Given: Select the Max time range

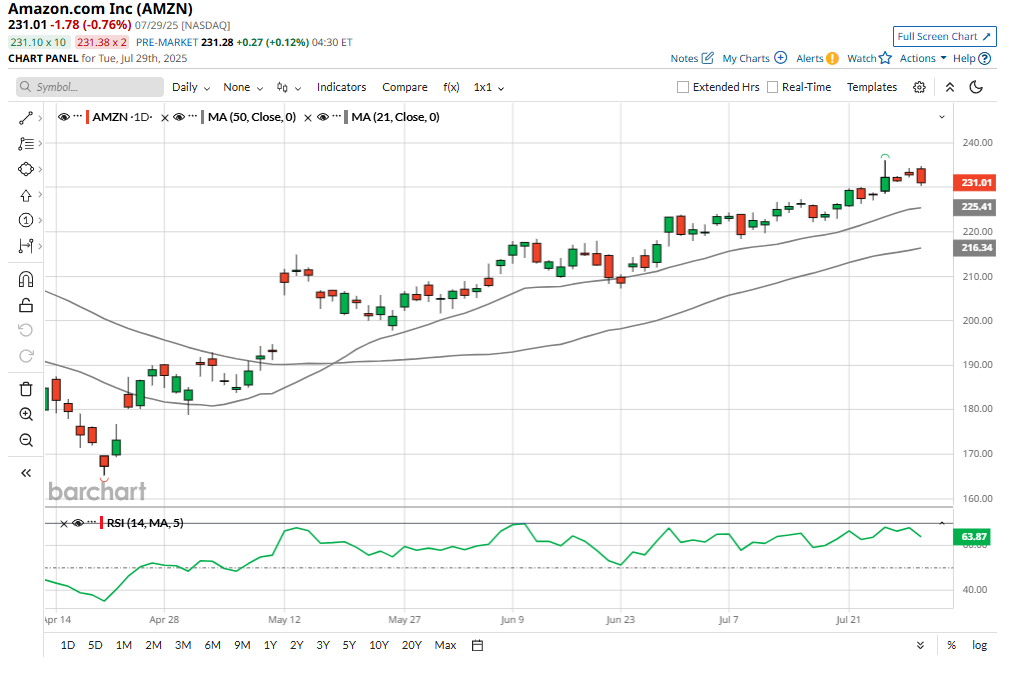Looking at the screenshot, I should tap(446, 646).
